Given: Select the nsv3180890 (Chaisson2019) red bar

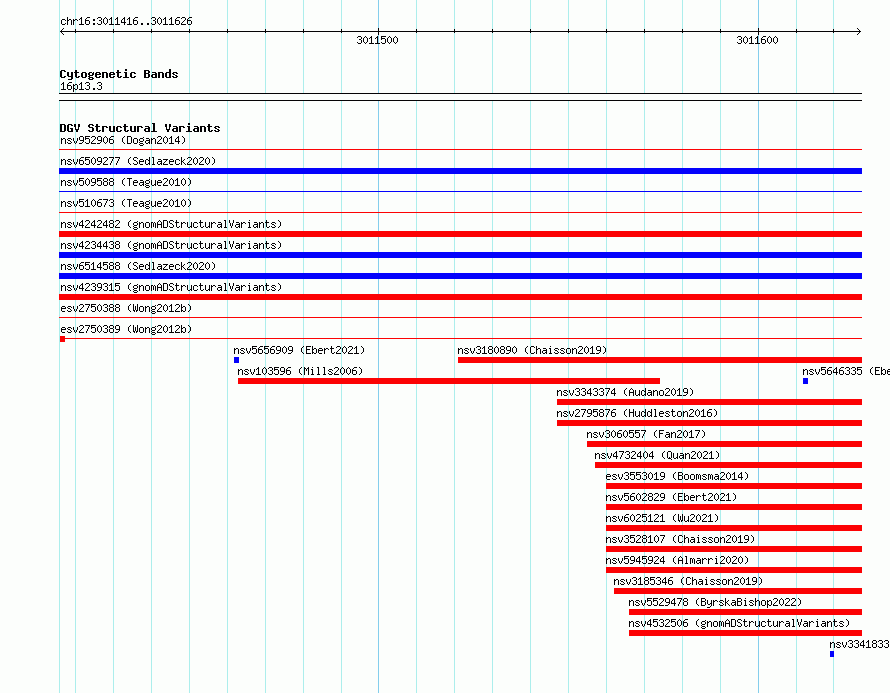Looking at the screenshot, I should 660,360.
